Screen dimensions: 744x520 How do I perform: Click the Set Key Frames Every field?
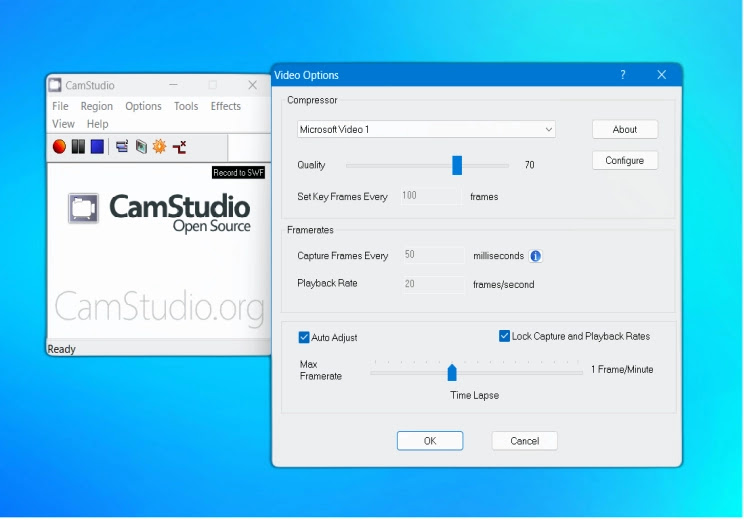431,196
